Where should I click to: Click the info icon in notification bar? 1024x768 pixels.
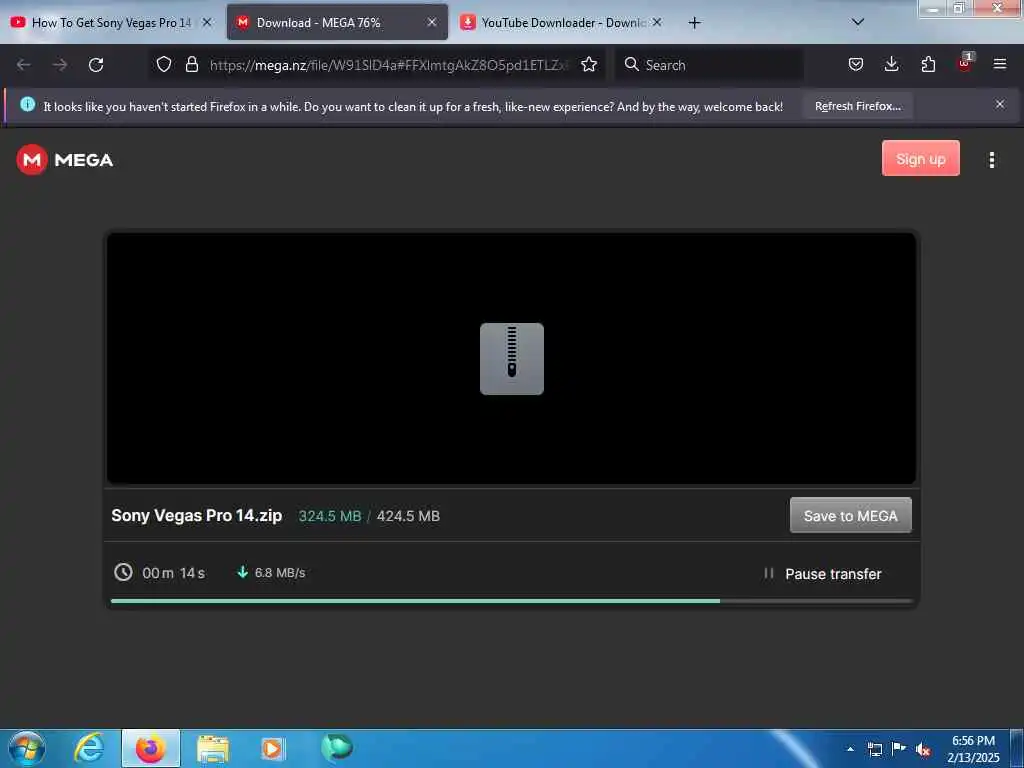27,104
